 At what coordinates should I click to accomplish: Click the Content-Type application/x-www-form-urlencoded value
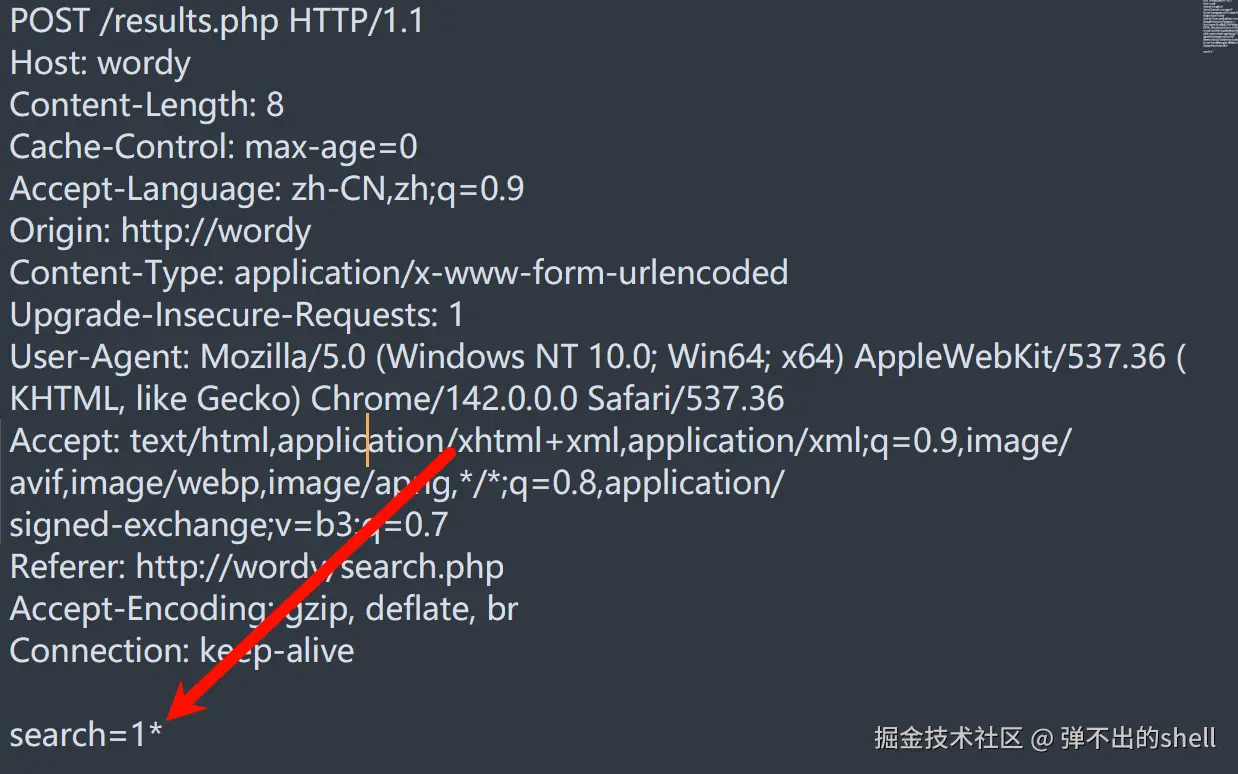[511, 273]
